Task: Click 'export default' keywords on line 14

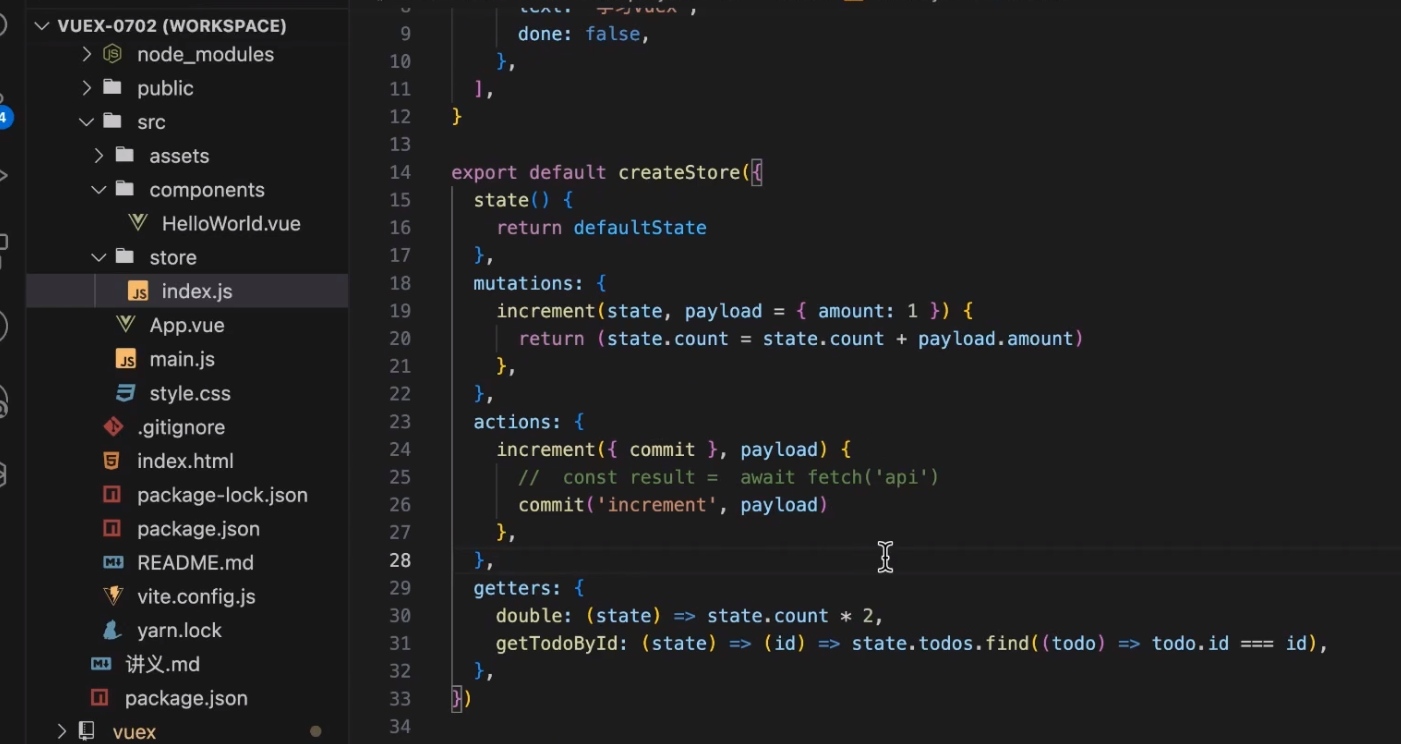Action: point(529,172)
